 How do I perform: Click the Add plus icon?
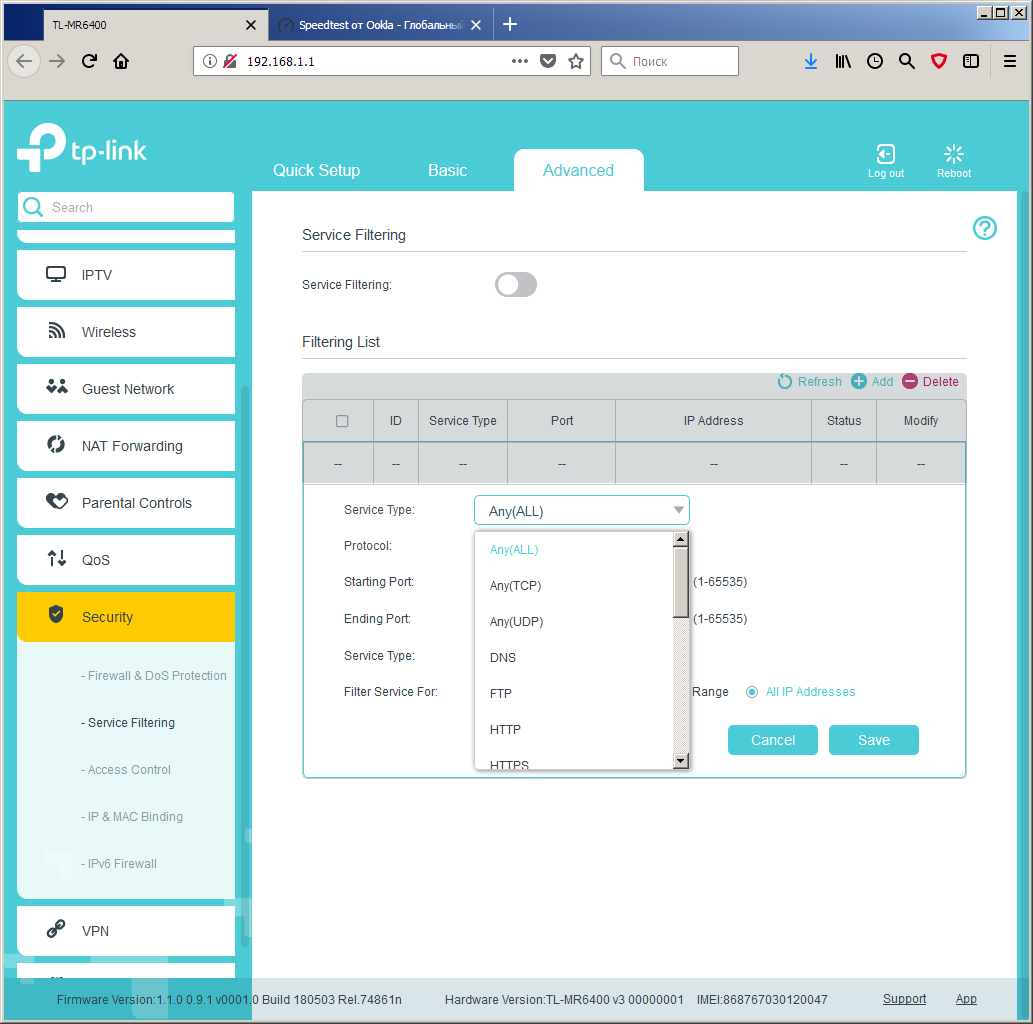(x=858, y=382)
